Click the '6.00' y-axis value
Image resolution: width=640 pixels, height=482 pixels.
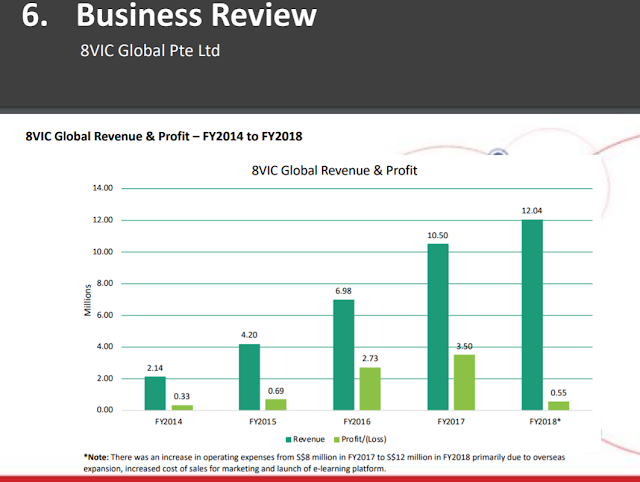(105, 315)
